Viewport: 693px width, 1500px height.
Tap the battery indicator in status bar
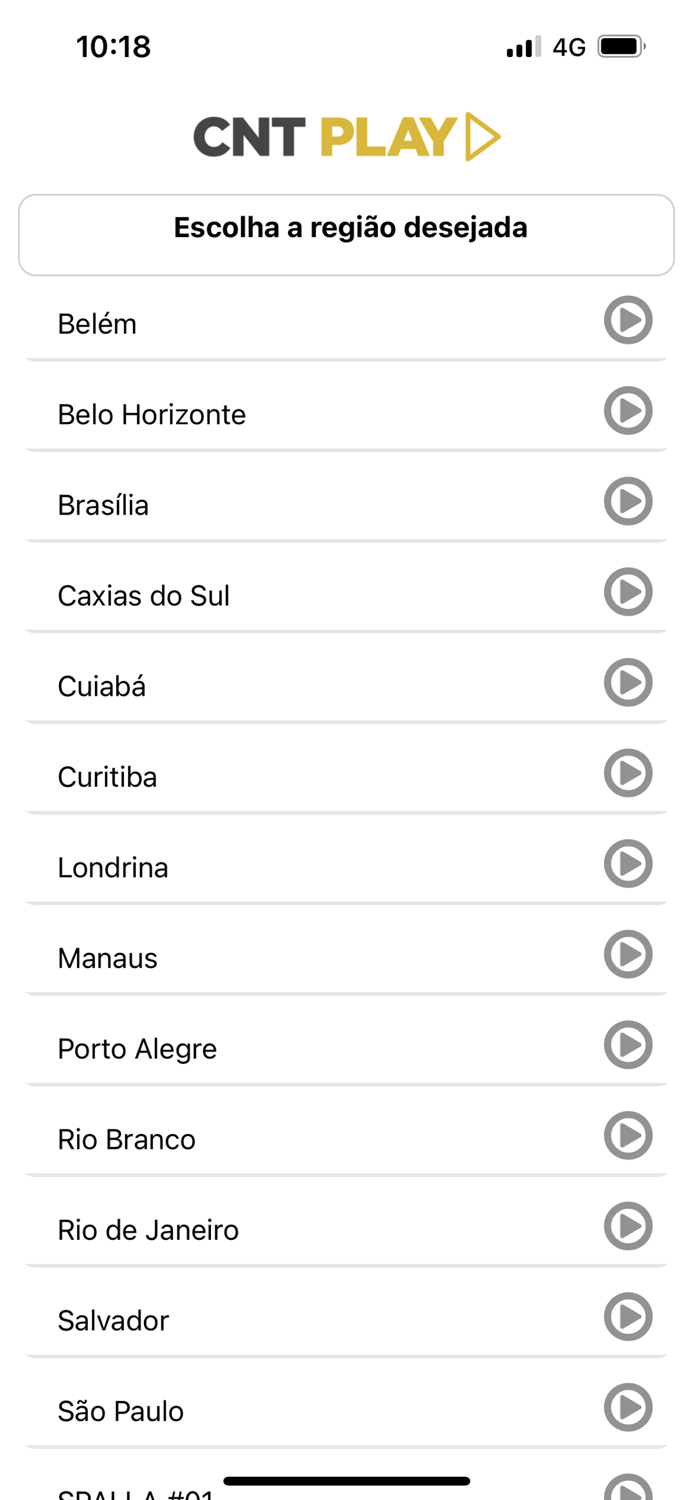pyautogui.click(x=621, y=47)
